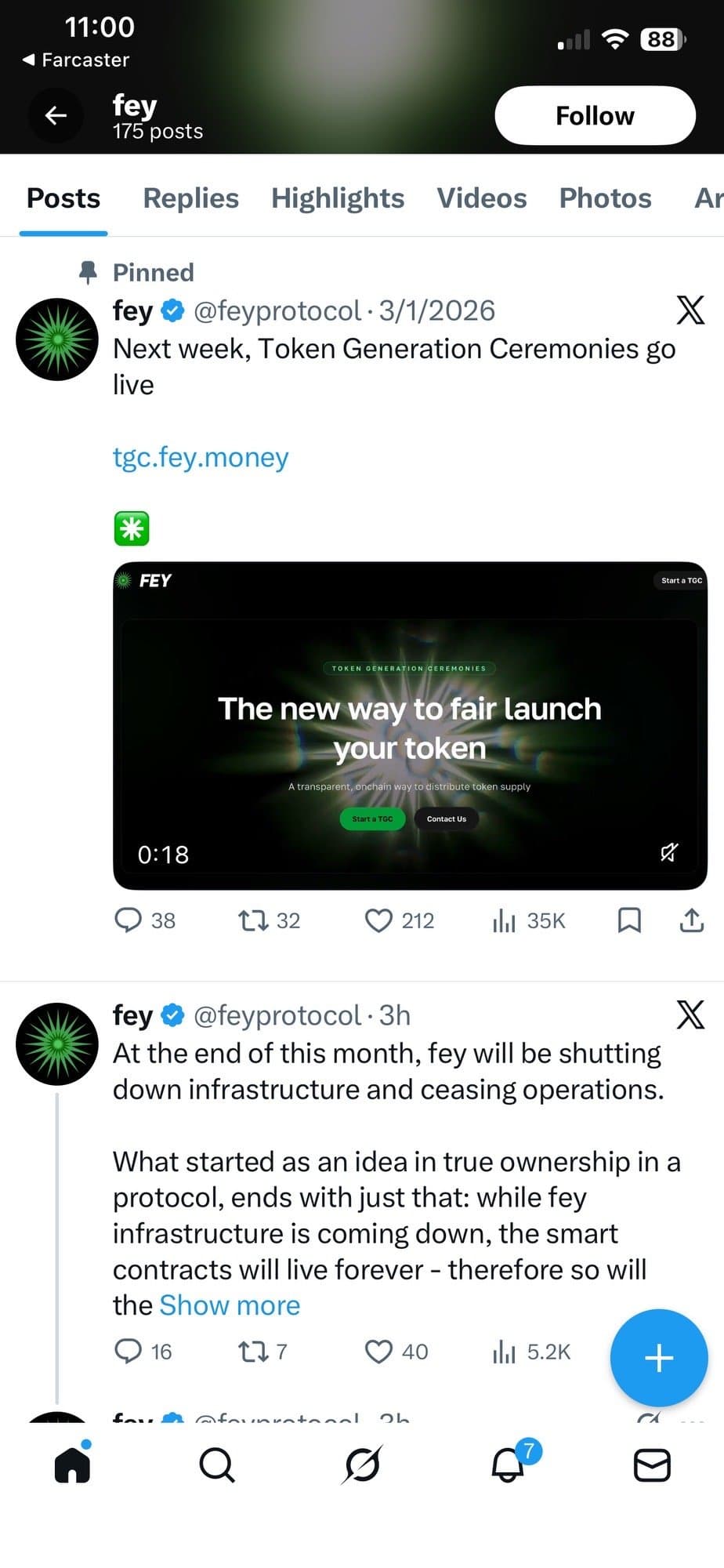The height and width of the screenshot is (1568, 724).
Task: Compose a new post
Action: (658, 1359)
